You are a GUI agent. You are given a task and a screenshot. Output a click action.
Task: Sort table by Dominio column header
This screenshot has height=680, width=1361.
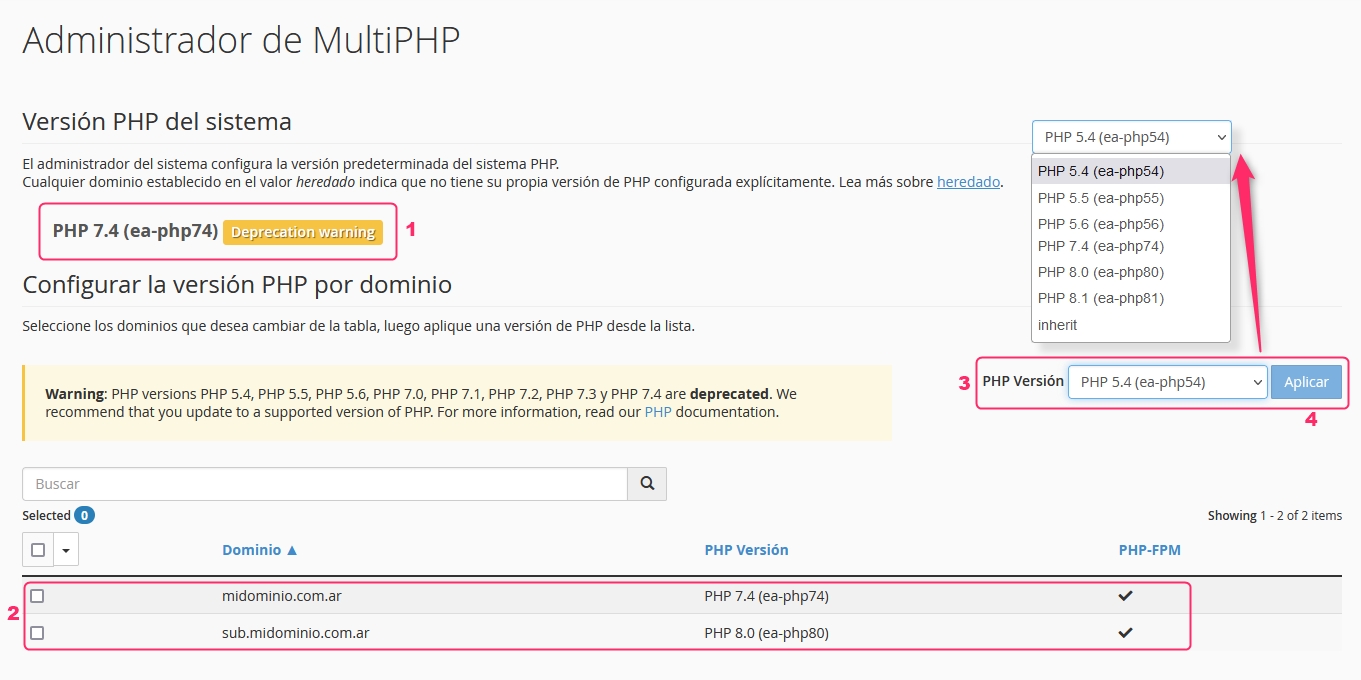click(x=260, y=550)
